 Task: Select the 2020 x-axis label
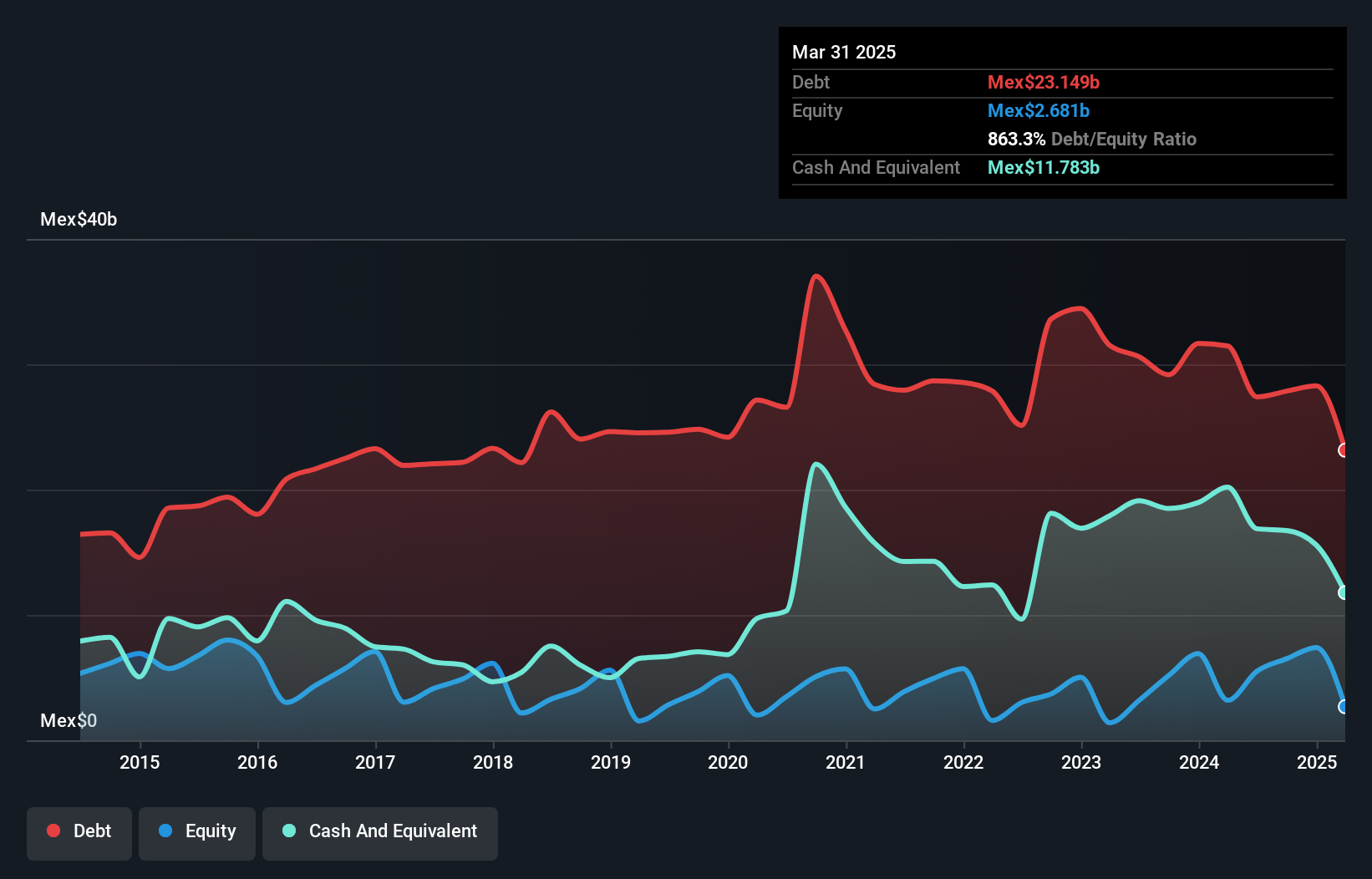[728, 762]
